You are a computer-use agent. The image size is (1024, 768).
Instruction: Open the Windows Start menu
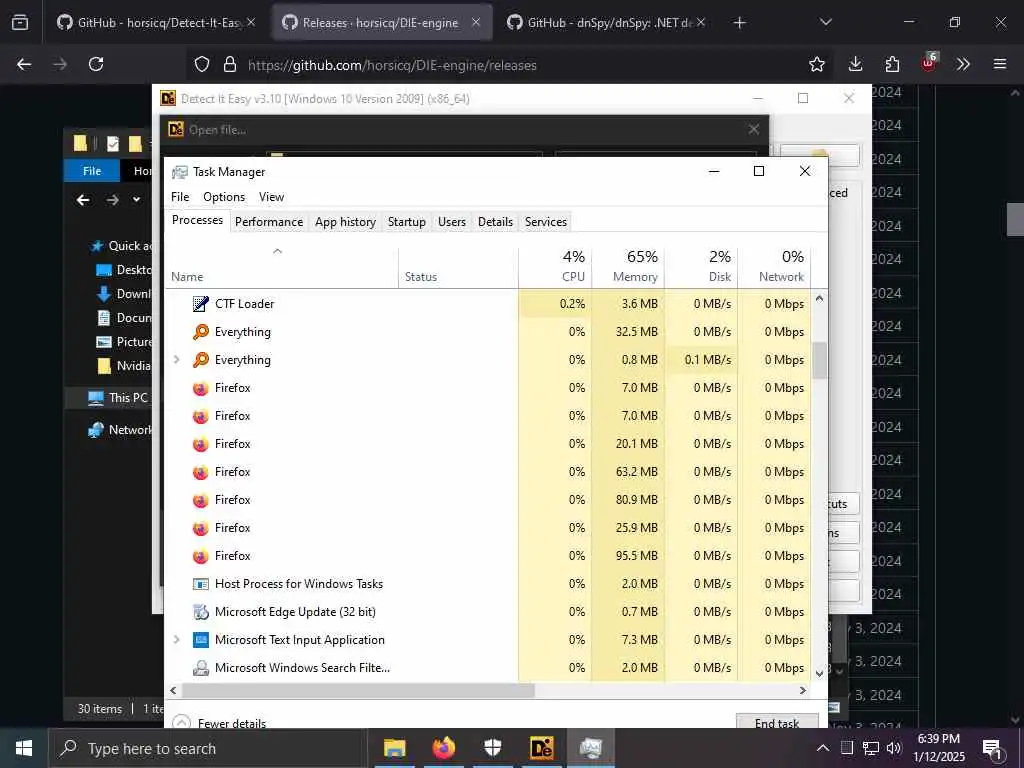point(24,748)
